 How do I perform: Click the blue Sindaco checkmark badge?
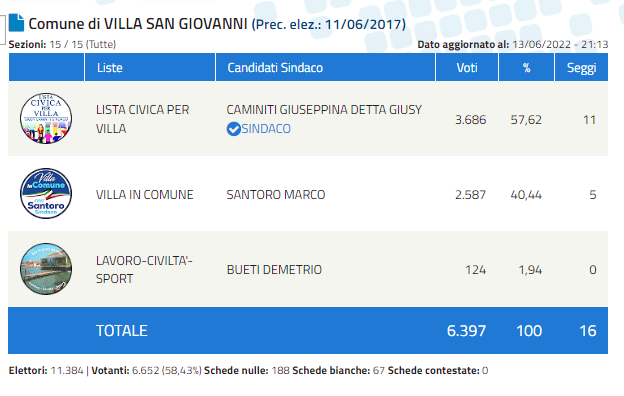234,129
